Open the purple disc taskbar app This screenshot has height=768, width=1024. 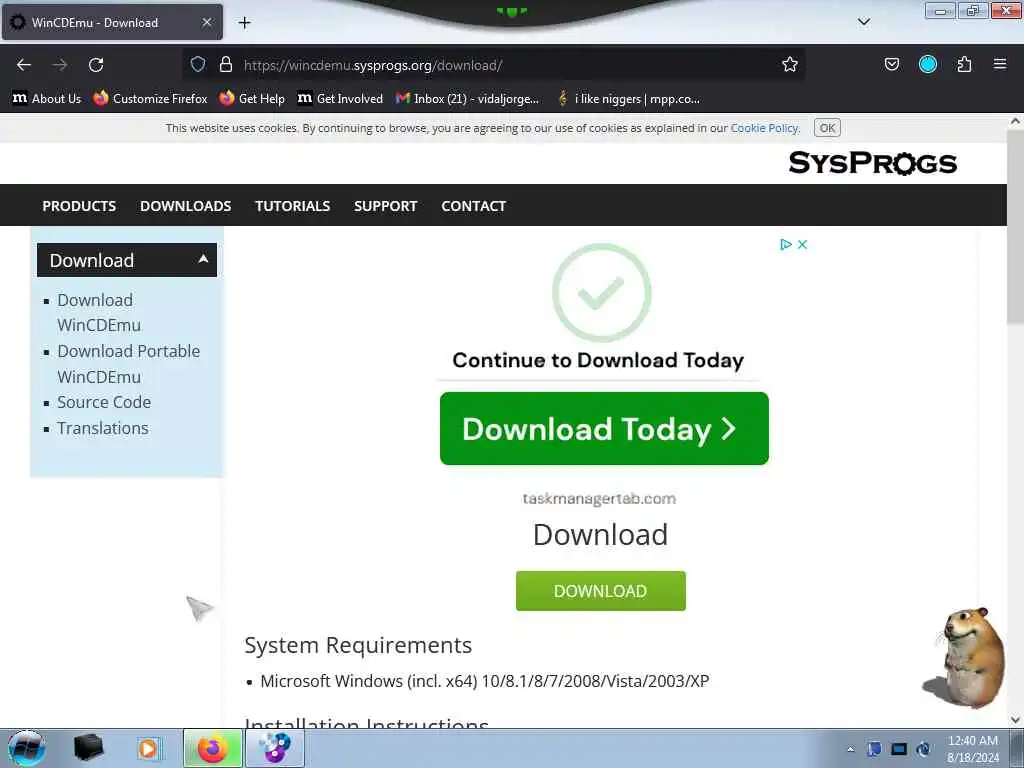click(x=275, y=748)
